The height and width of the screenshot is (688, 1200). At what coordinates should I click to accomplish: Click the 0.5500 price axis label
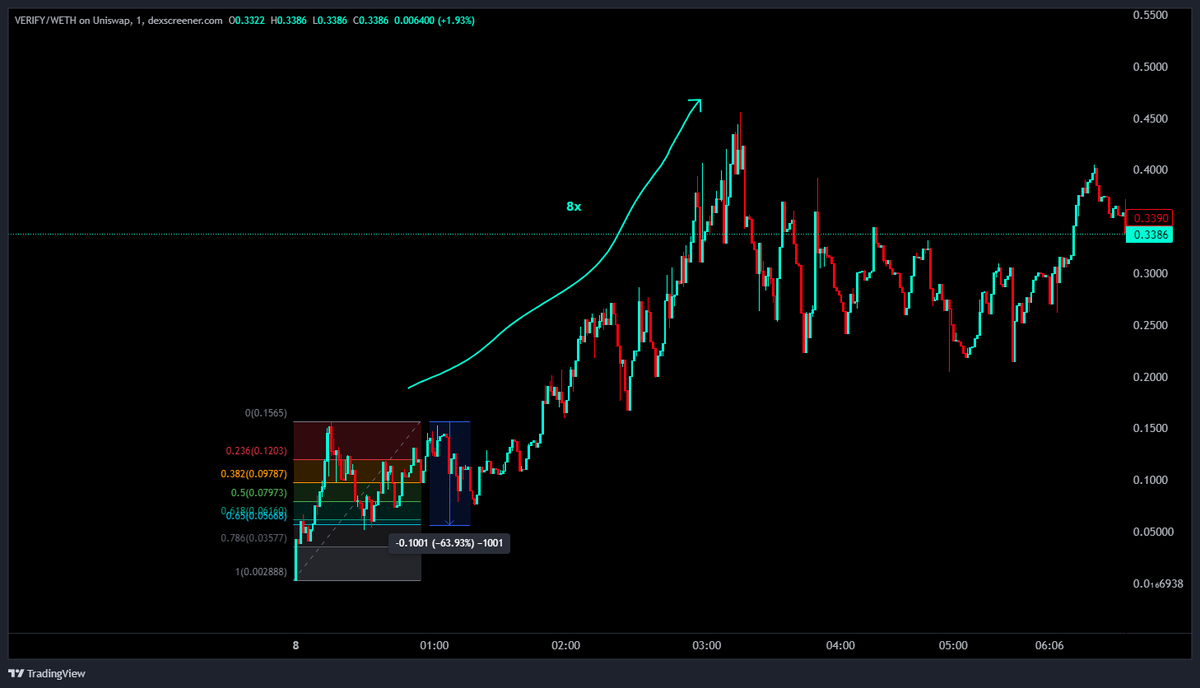click(x=1149, y=15)
